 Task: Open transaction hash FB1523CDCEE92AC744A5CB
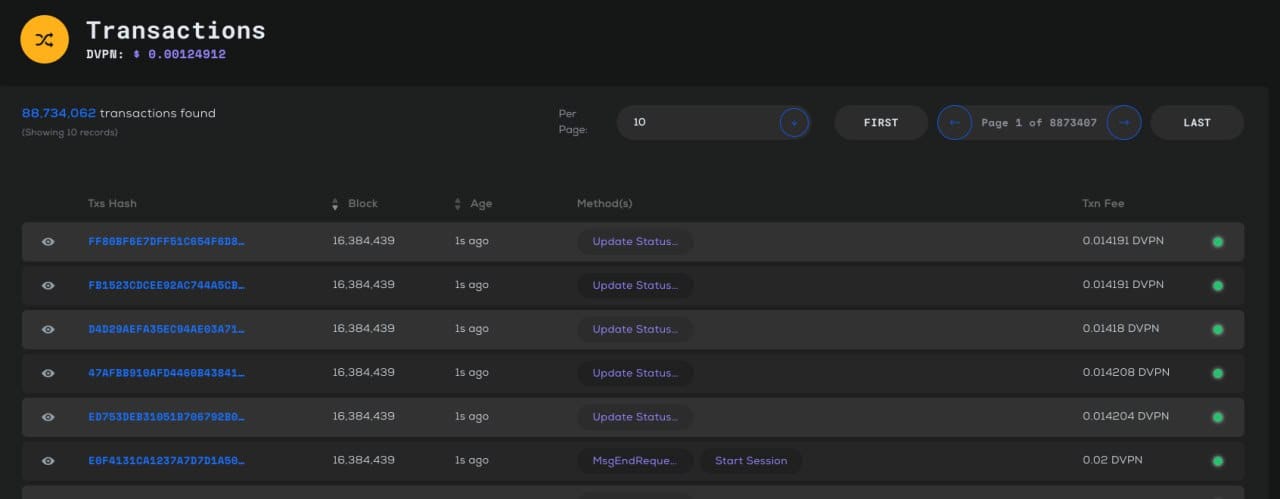click(x=166, y=285)
